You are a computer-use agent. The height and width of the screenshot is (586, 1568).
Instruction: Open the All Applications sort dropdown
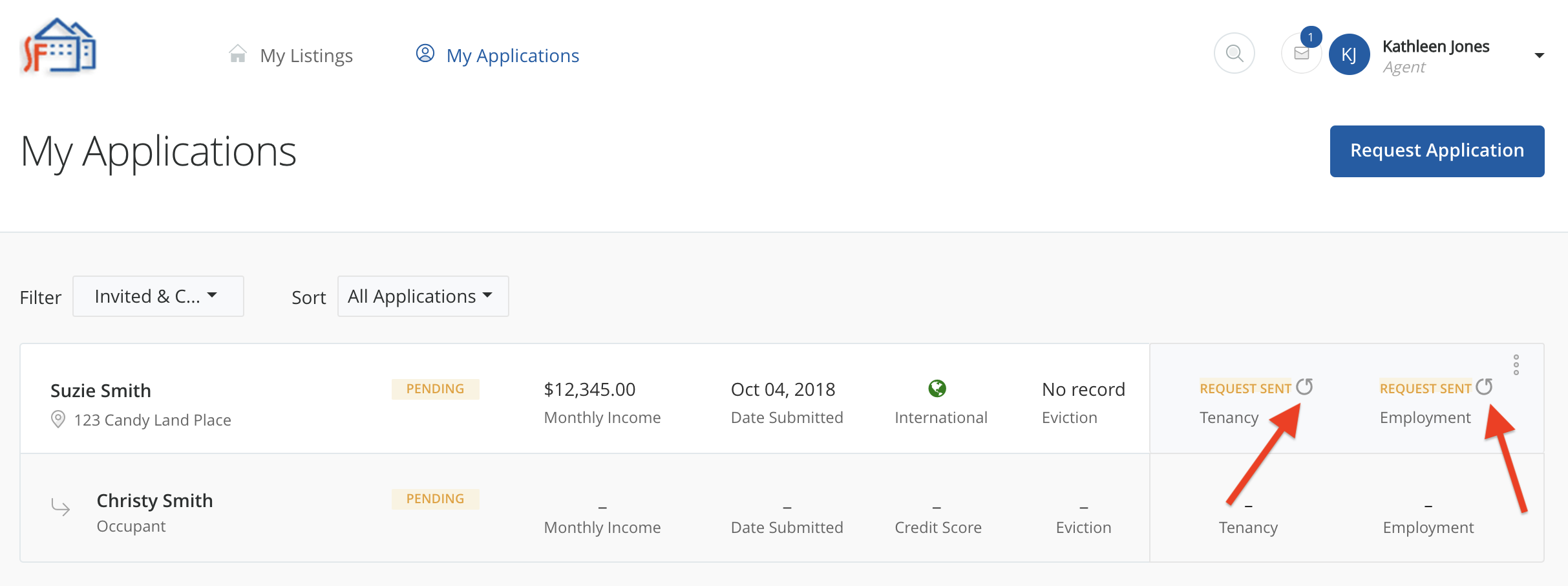pyautogui.click(x=423, y=296)
